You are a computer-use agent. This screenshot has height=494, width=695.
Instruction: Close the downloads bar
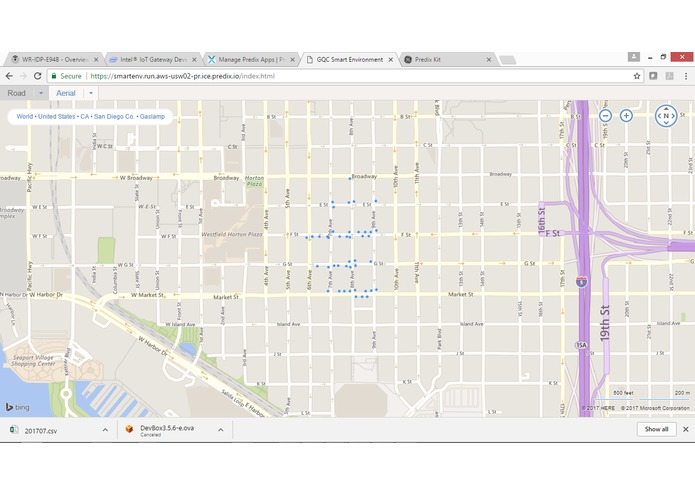[x=685, y=429]
